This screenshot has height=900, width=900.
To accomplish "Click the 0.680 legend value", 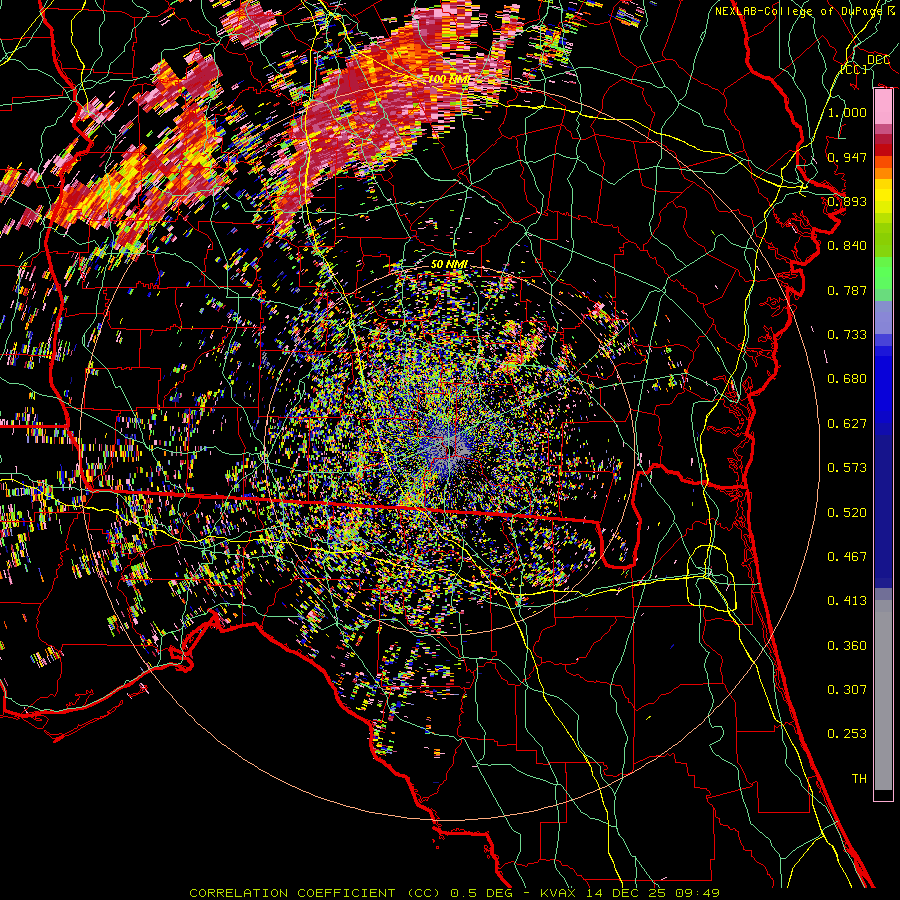I will (x=847, y=379).
